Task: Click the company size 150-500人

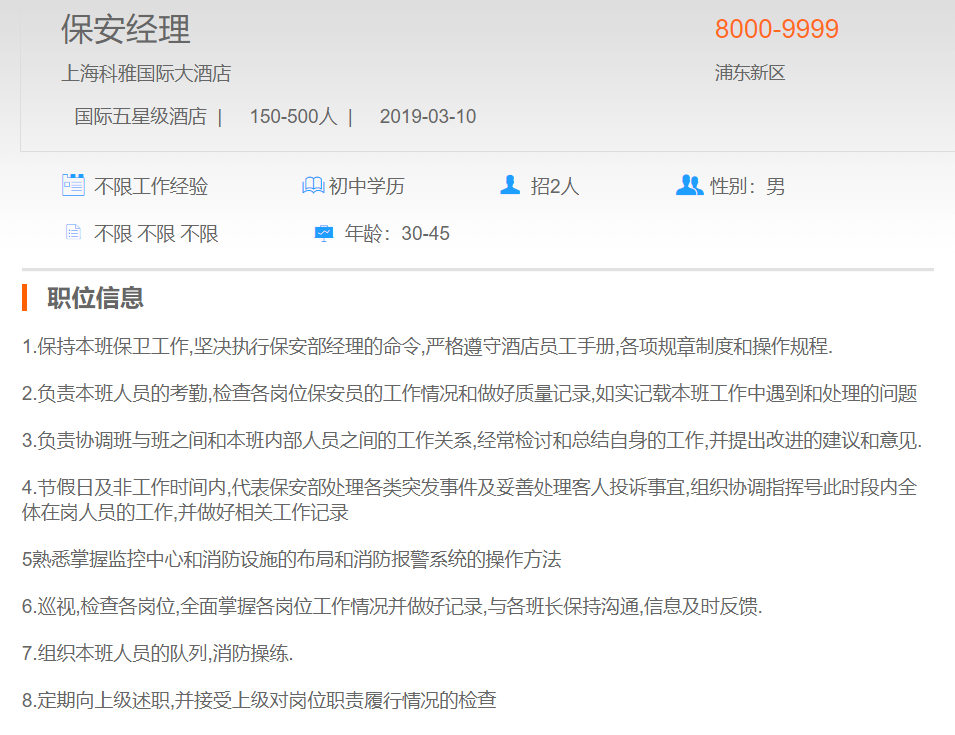Action: pos(293,117)
